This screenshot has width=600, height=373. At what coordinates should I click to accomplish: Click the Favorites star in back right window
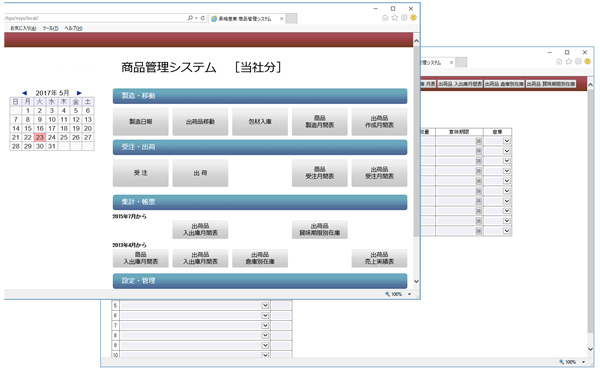569,62
